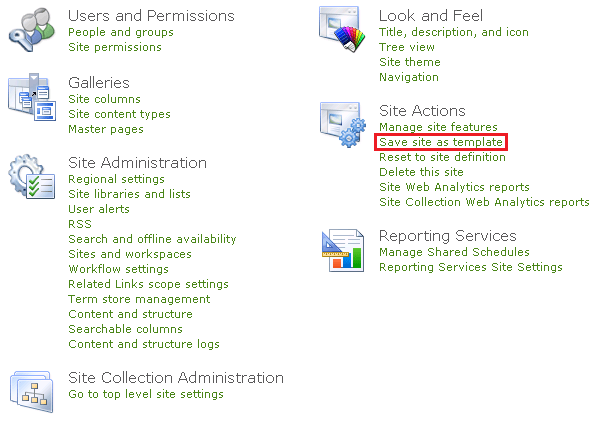Open Navigation settings link
Screen dimensions: 602x429
click(409, 77)
